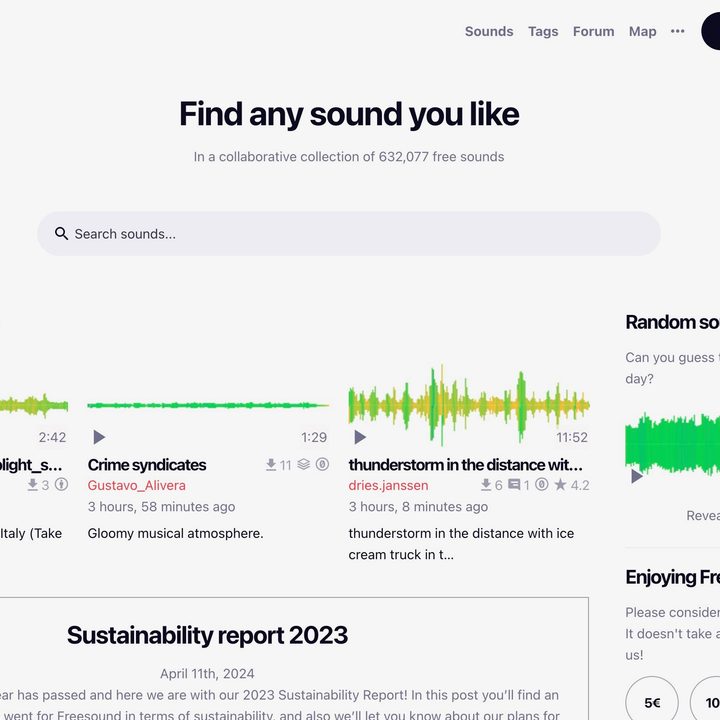
Task: Click the comments icon on thunderstorm sound
Action: (514, 485)
